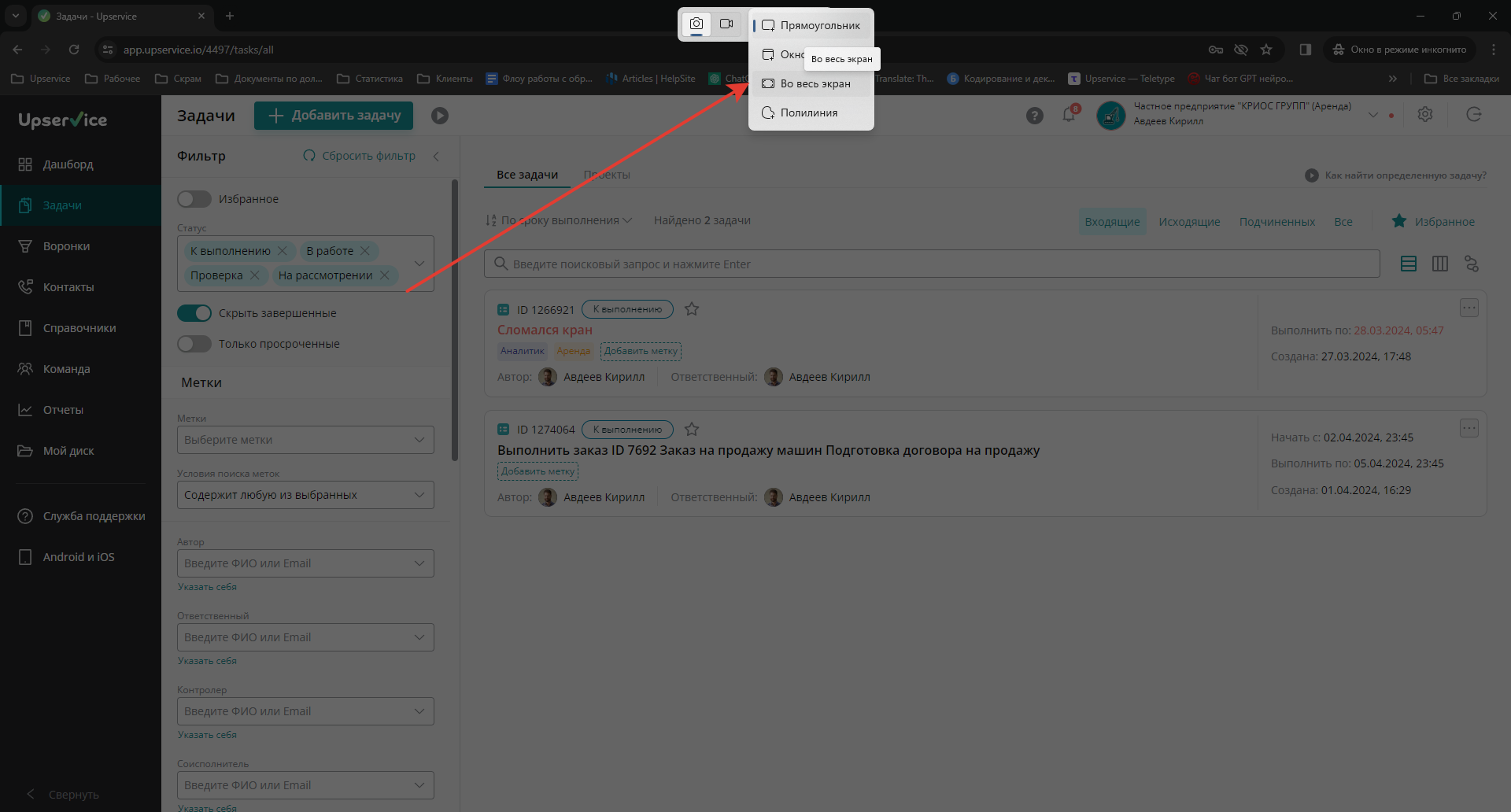Open the Выберите метки dropdown

[305, 440]
